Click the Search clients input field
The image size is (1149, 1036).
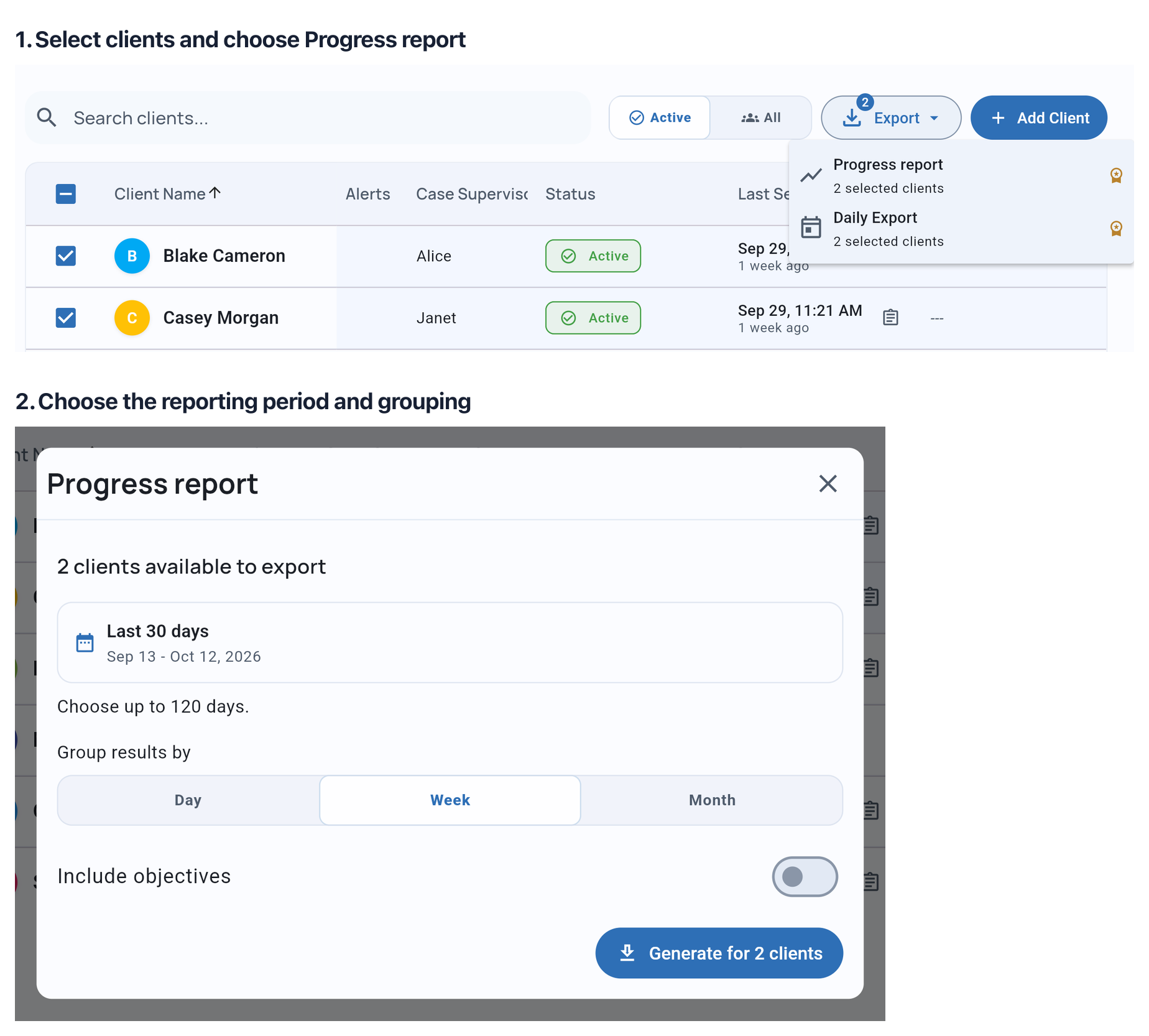pos(308,118)
